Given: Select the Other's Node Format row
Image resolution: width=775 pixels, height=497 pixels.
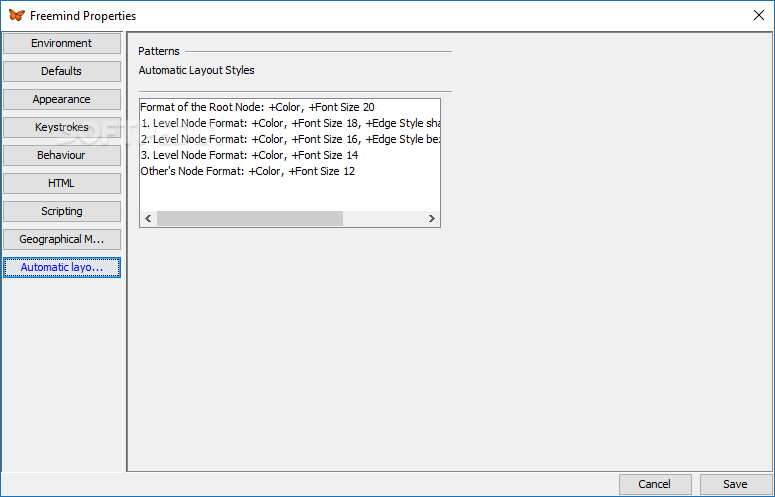Looking at the screenshot, I should [290, 171].
